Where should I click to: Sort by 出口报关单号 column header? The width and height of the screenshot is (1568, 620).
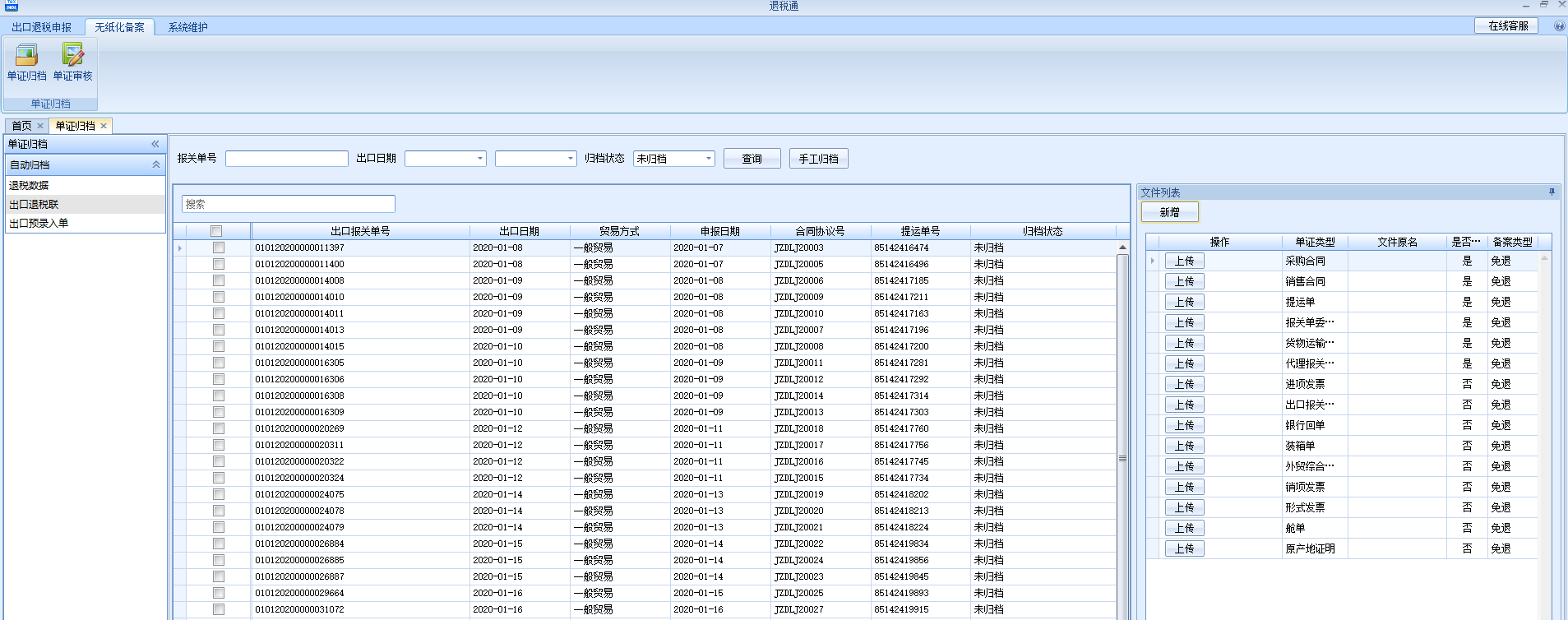[360, 231]
